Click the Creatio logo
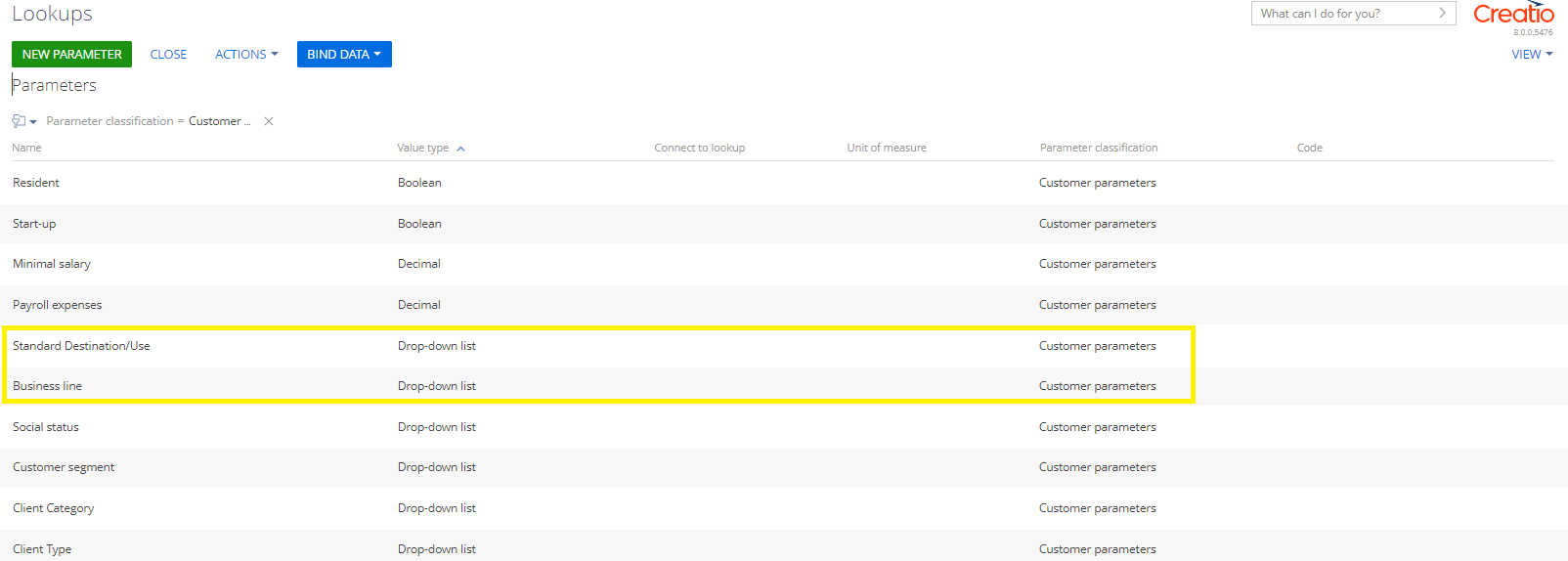 coord(1513,14)
